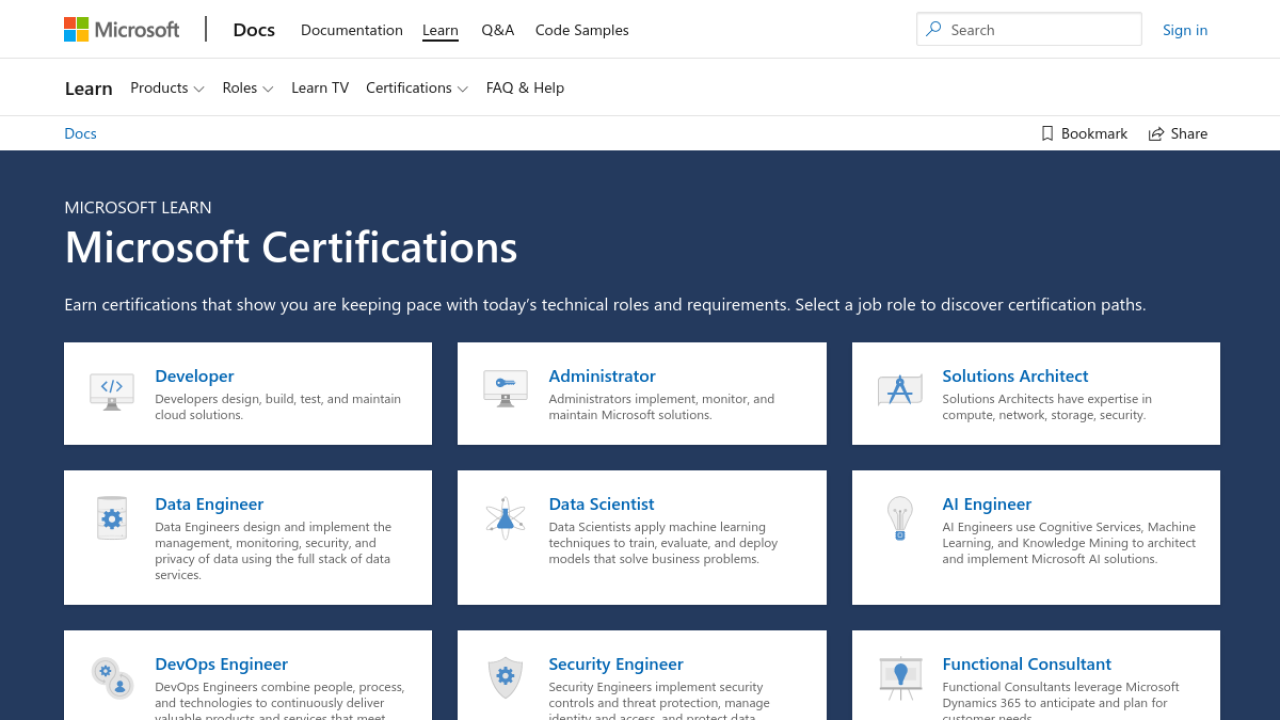Click 'Solutions Architects have expertise' description
The image size is (1280, 720).
coord(1047,407)
